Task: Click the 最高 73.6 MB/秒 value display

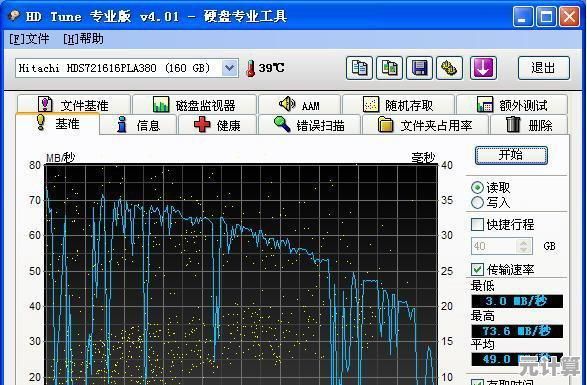Action: coord(517,331)
